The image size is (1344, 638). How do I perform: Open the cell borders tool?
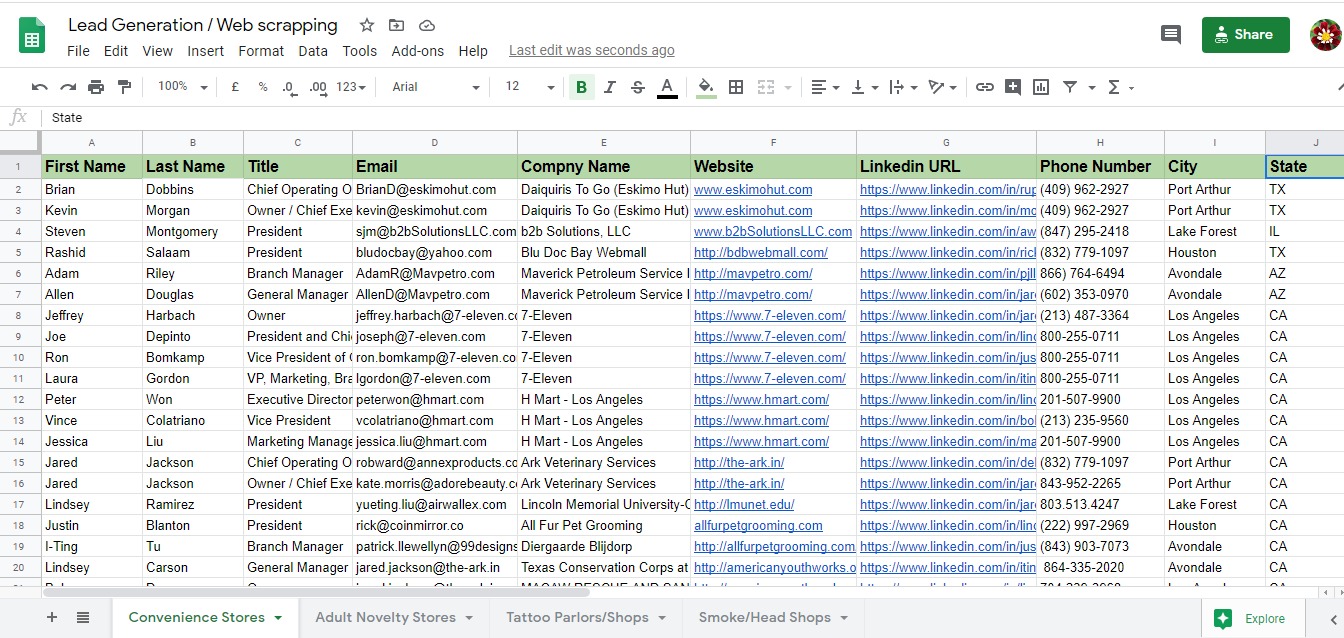736,87
